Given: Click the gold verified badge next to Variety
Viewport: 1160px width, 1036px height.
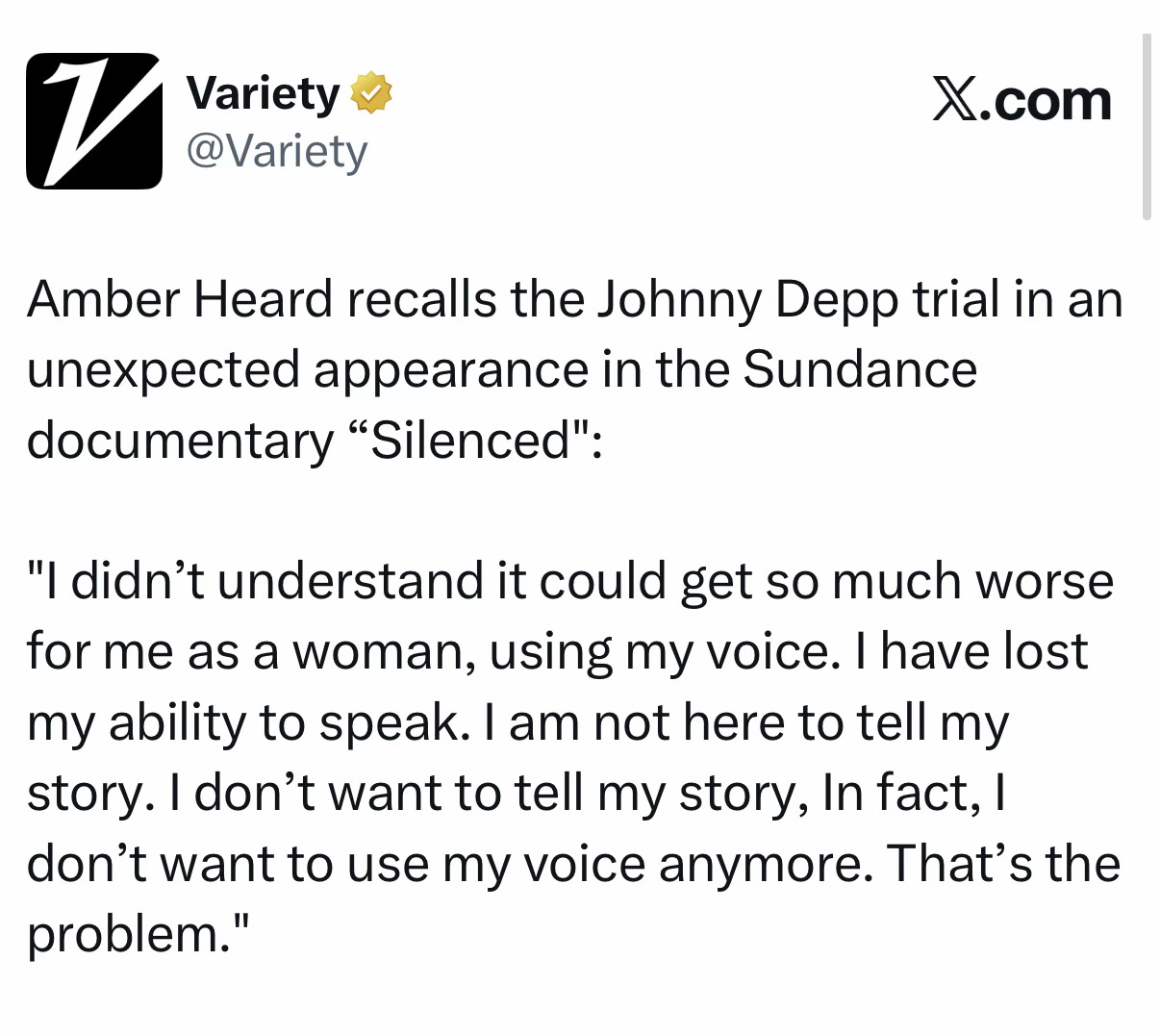Looking at the screenshot, I should [372, 93].
